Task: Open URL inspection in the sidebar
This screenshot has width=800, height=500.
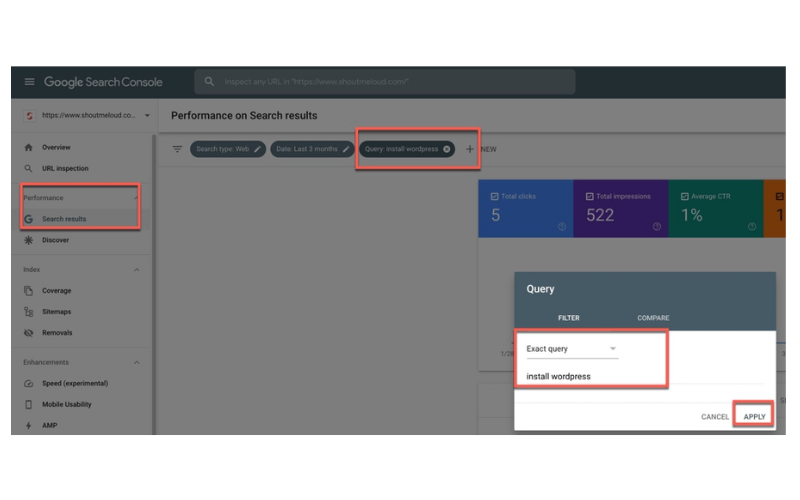Action: (65, 168)
